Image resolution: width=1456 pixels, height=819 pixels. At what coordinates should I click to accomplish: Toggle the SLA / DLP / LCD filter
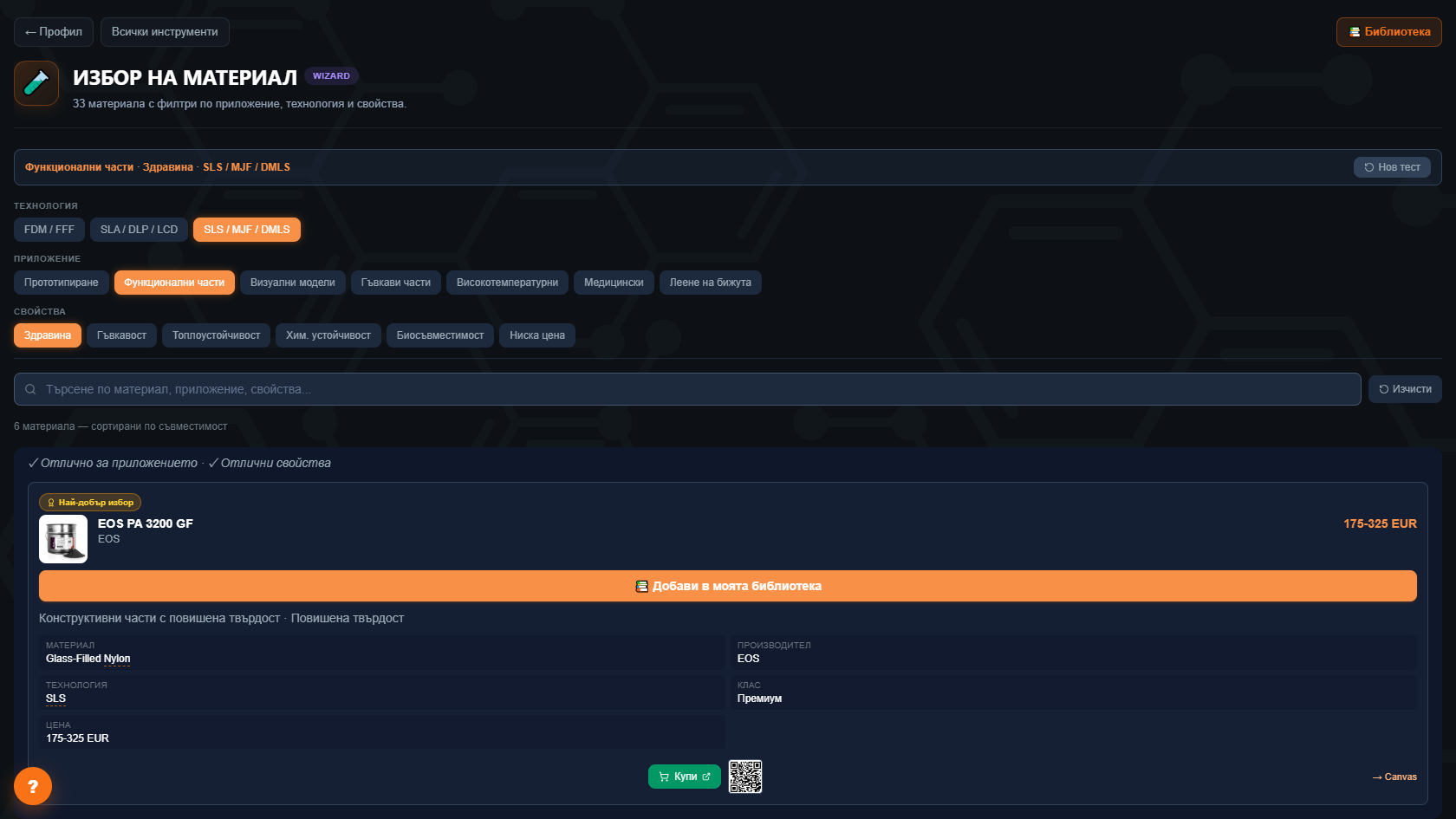point(139,230)
